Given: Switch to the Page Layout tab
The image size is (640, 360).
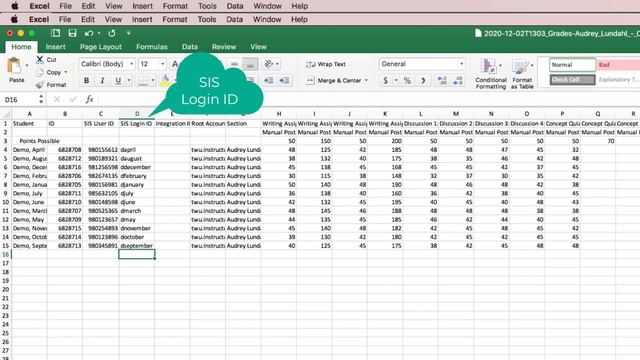Looking at the screenshot, I should click(x=101, y=47).
